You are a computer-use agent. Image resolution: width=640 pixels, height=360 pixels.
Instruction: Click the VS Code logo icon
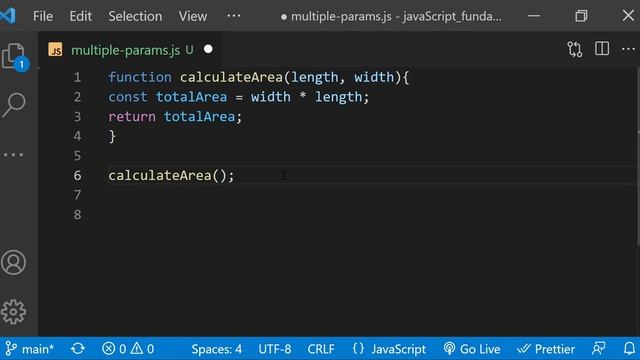point(8,16)
